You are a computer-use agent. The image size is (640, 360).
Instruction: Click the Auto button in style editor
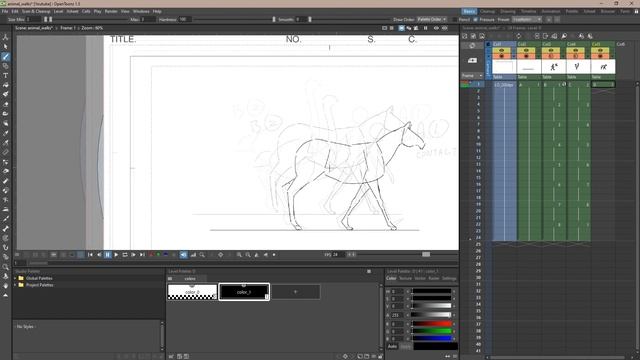click(x=392, y=347)
